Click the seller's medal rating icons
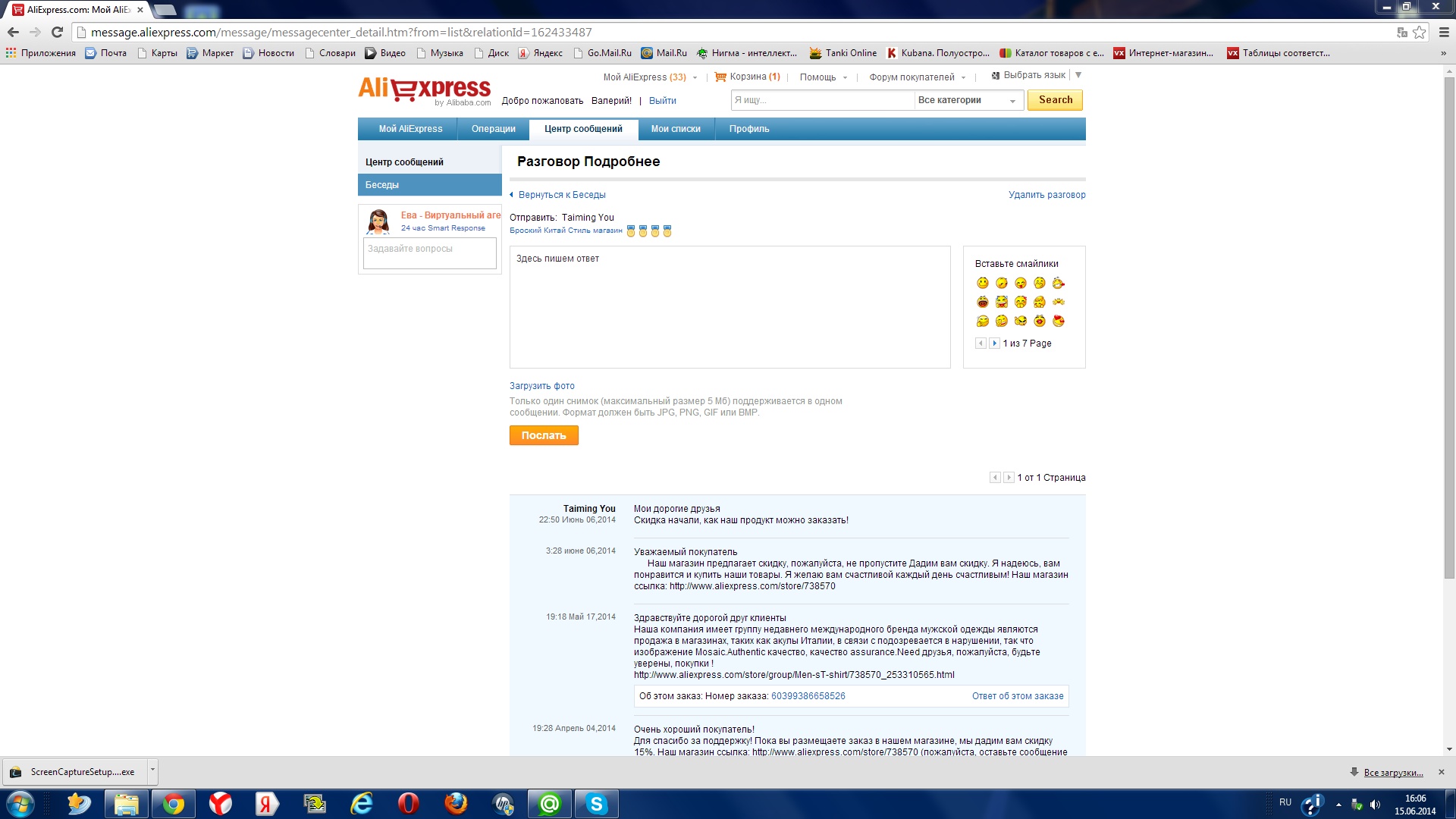Viewport: 1456px width, 819px height. tap(649, 231)
